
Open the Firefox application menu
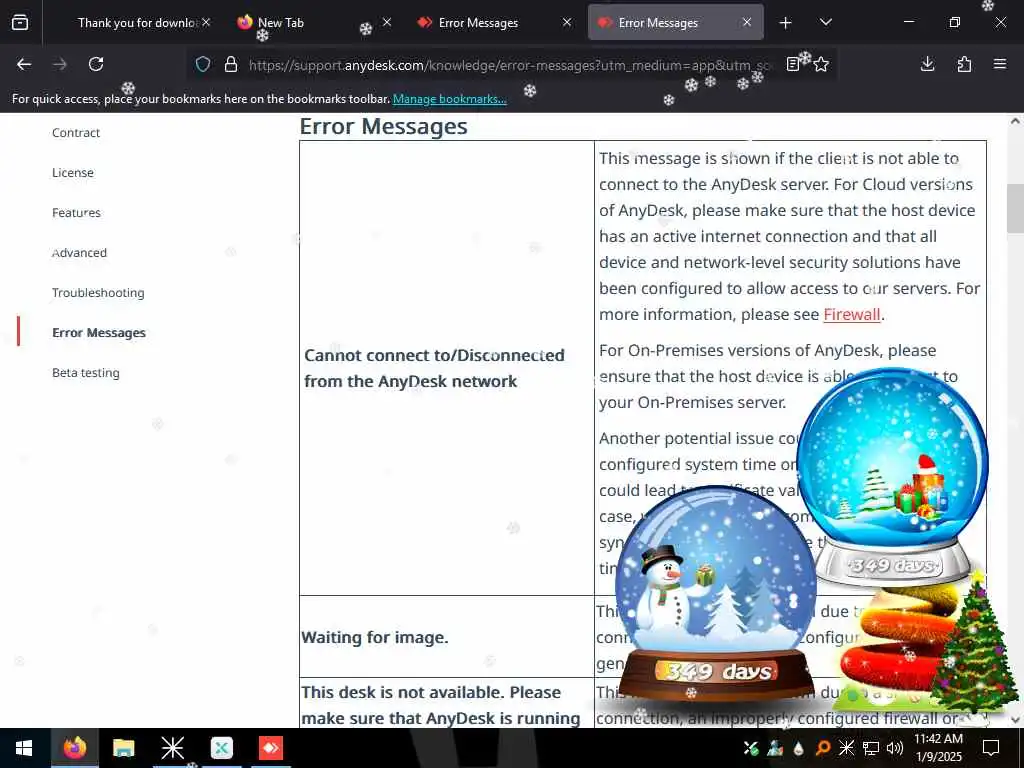(1000, 64)
